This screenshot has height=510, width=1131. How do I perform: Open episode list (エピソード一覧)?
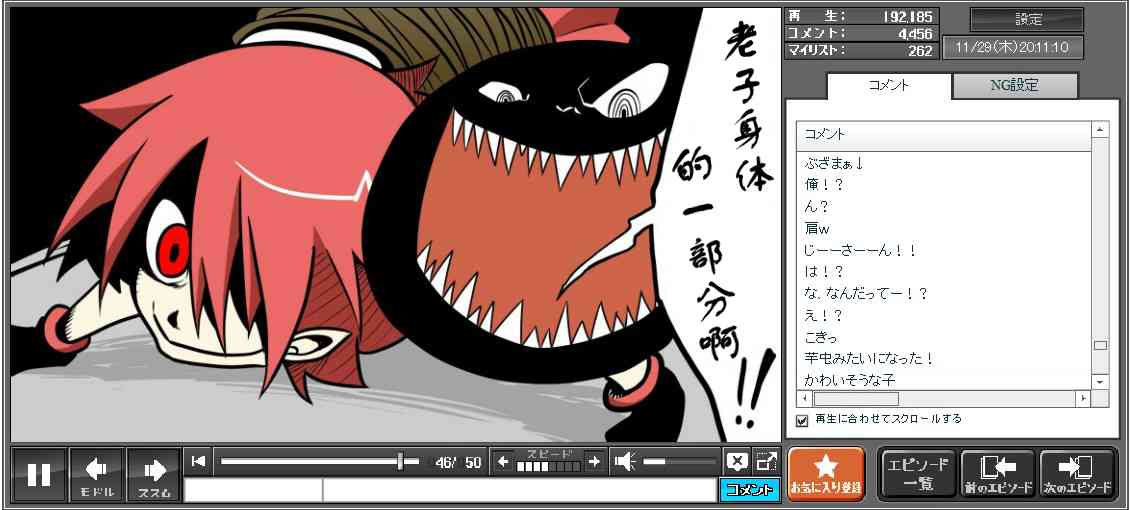tap(917, 474)
